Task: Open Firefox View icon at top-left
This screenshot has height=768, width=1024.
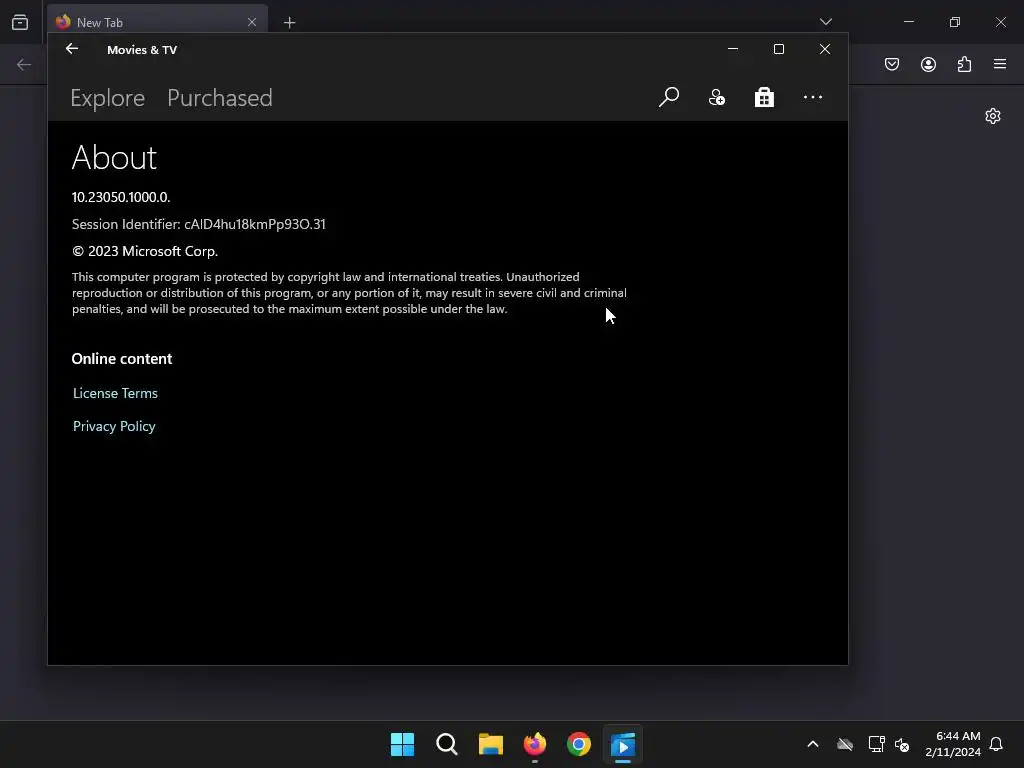Action: 20,23
